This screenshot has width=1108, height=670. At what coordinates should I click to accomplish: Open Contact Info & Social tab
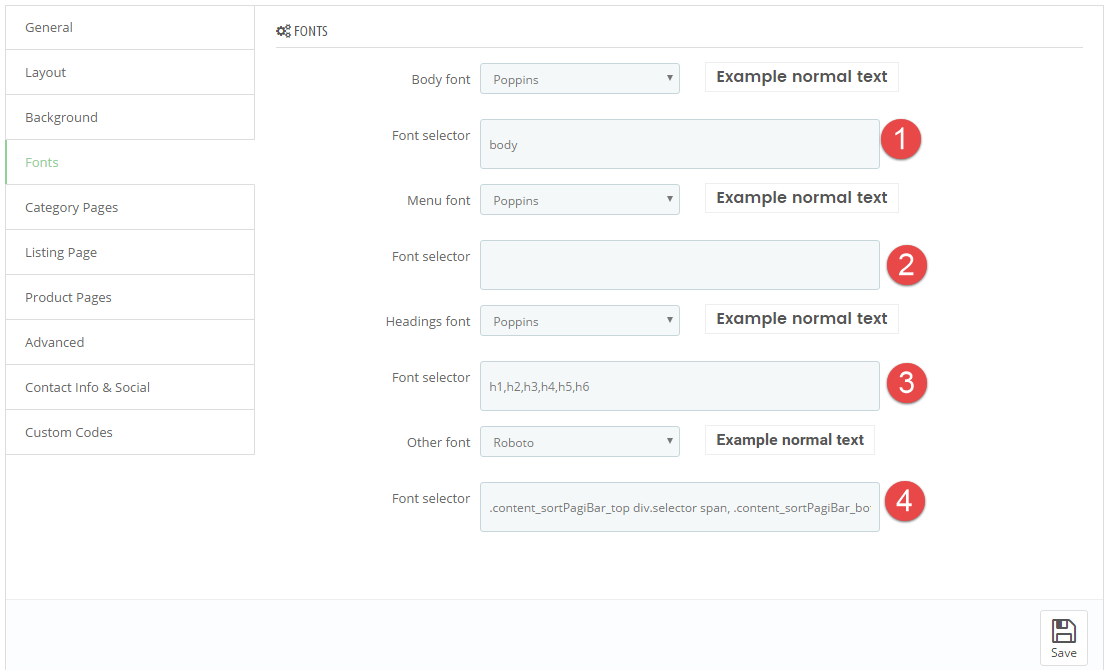coord(130,387)
